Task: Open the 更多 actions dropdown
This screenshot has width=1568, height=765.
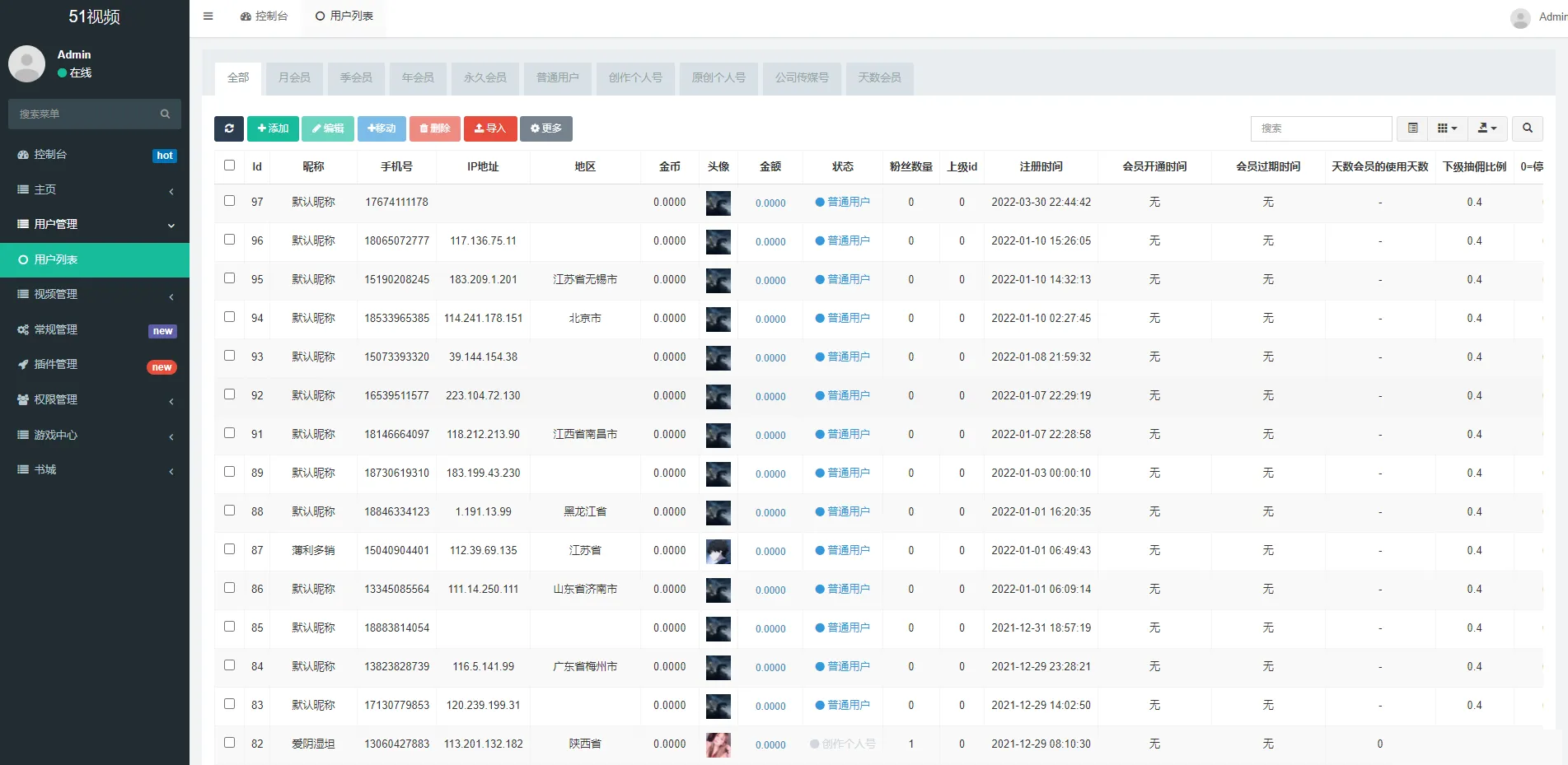Action: pos(546,128)
